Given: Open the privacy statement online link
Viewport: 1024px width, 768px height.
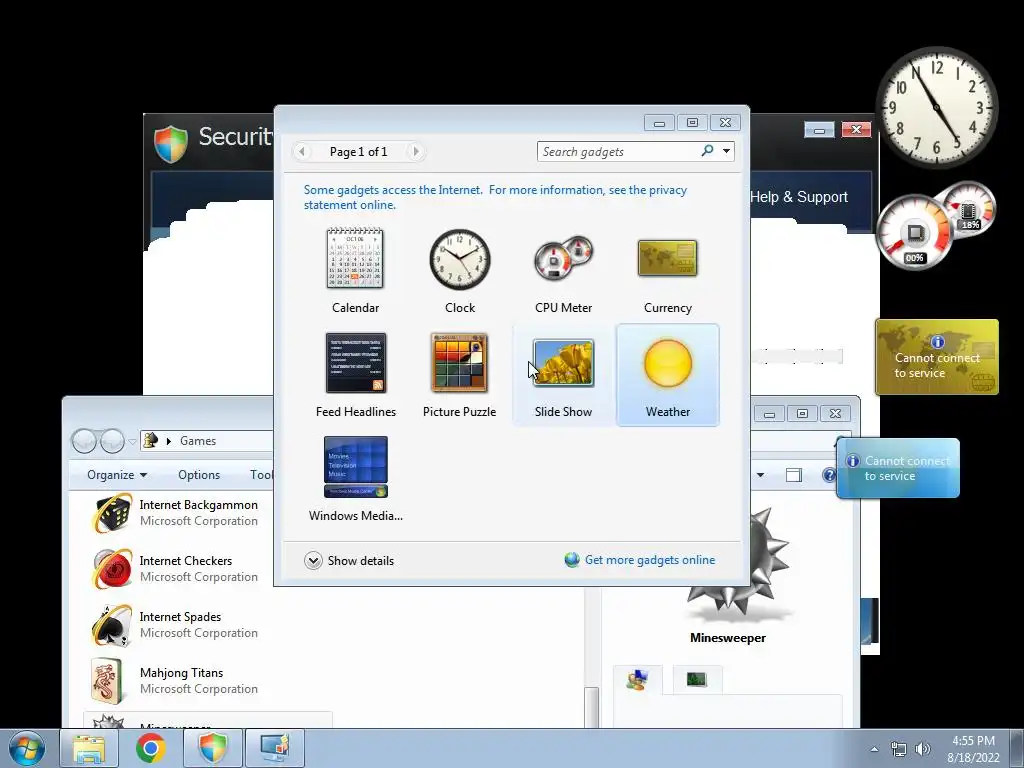Looking at the screenshot, I should pyautogui.click(x=495, y=197).
